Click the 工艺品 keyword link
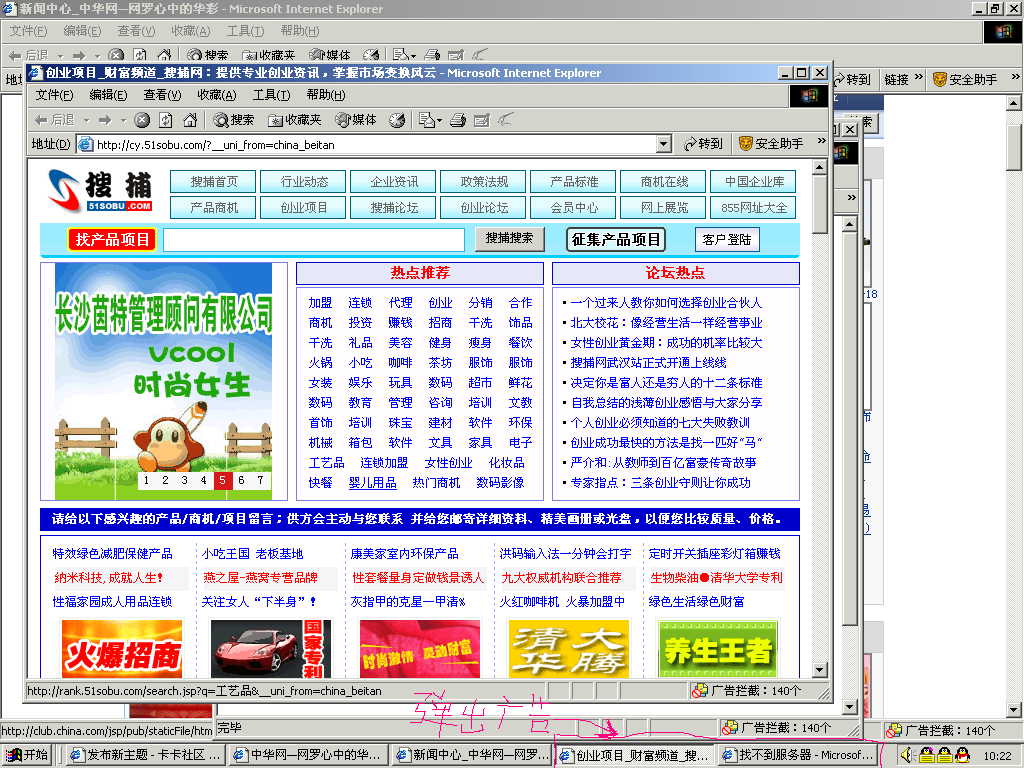Viewport: 1024px width, 768px height. click(x=326, y=462)
